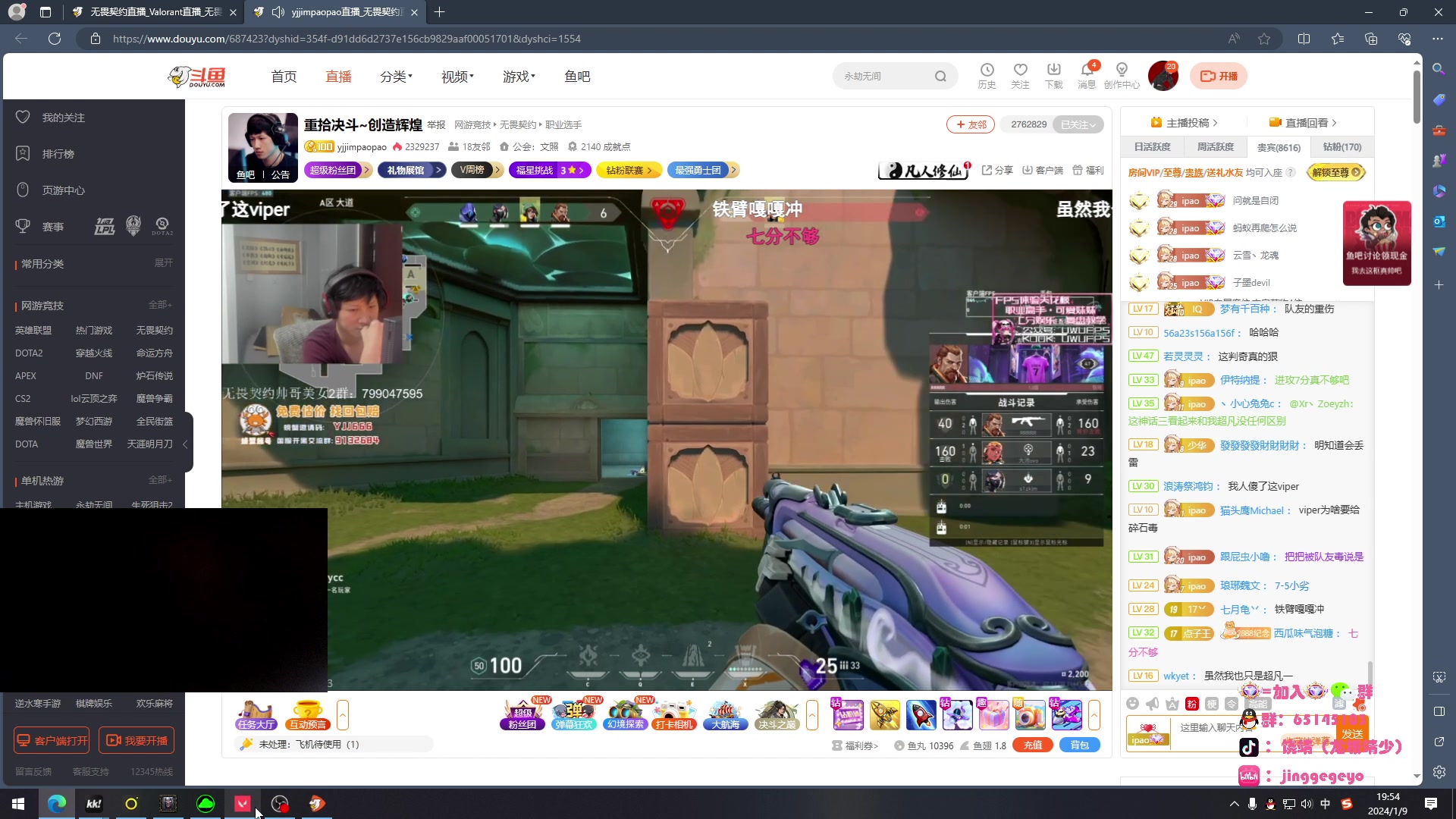Open the 超级粉丝团 activity icon
Screen dimensions: 1456x819
pos(522,715)
